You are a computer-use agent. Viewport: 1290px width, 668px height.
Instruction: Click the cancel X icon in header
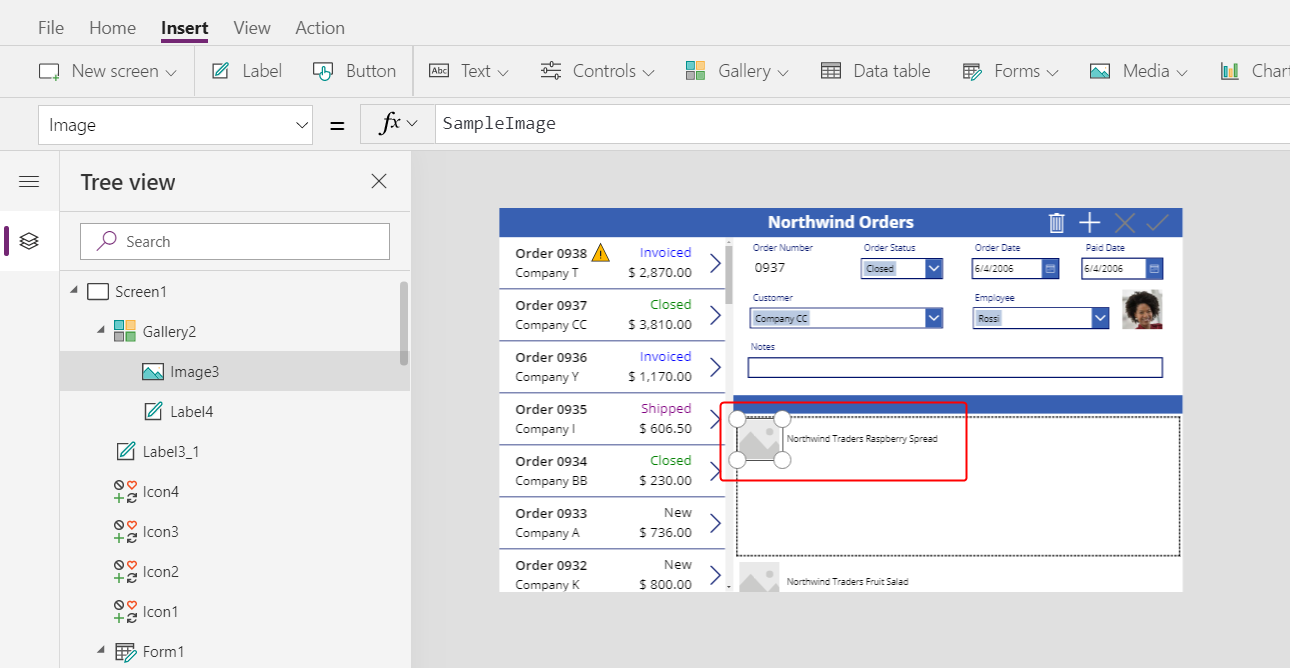(x=1124, y=223)
